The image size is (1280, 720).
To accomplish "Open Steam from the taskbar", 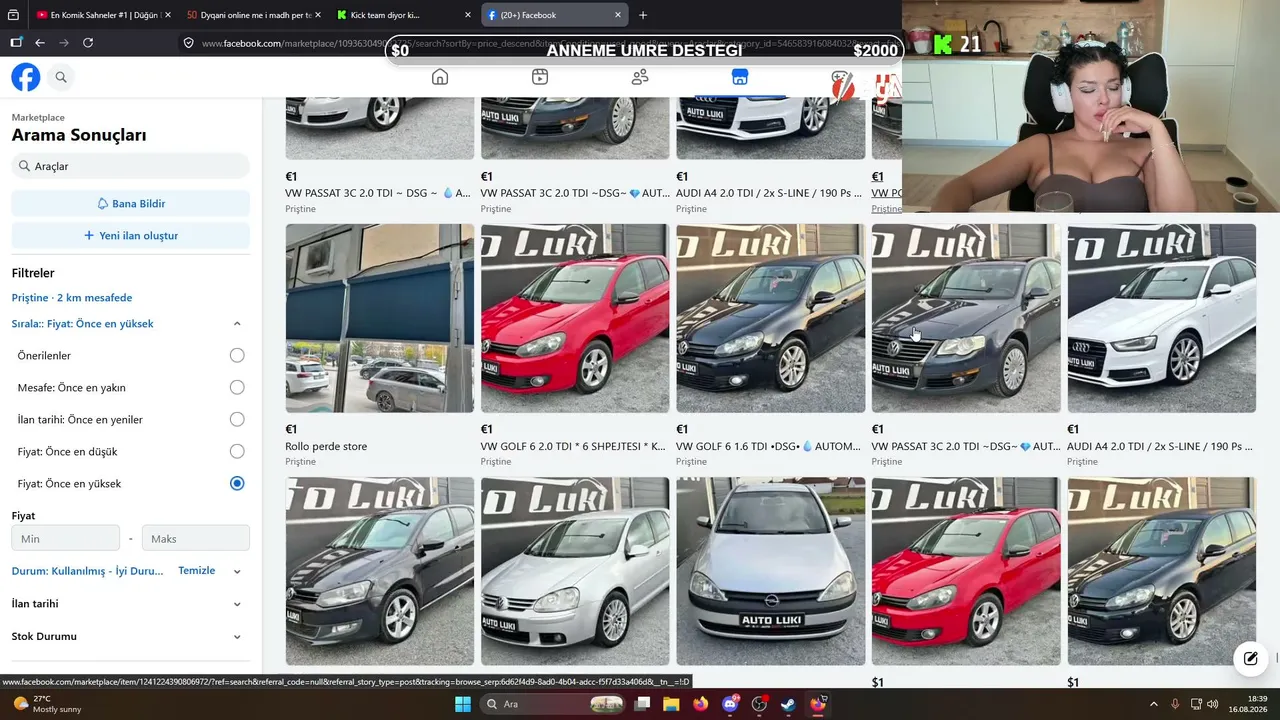I will [788, 704].
